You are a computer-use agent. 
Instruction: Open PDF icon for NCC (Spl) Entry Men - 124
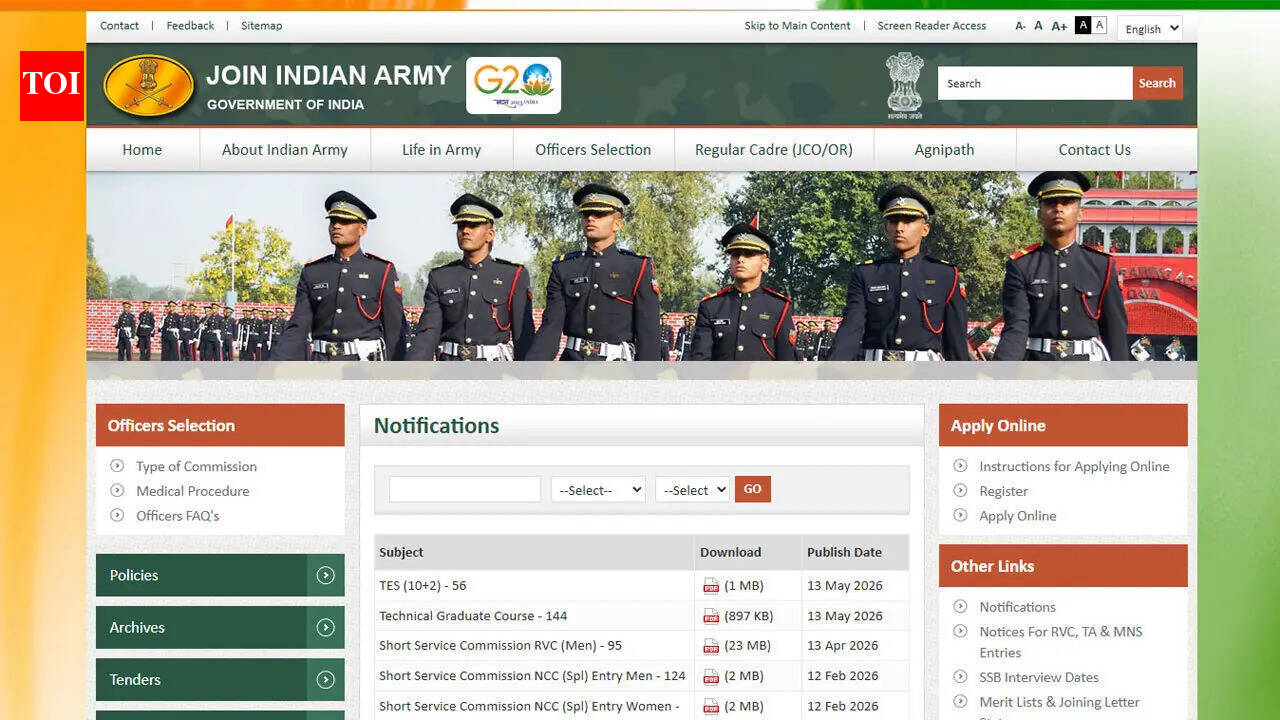pos(711,676)
